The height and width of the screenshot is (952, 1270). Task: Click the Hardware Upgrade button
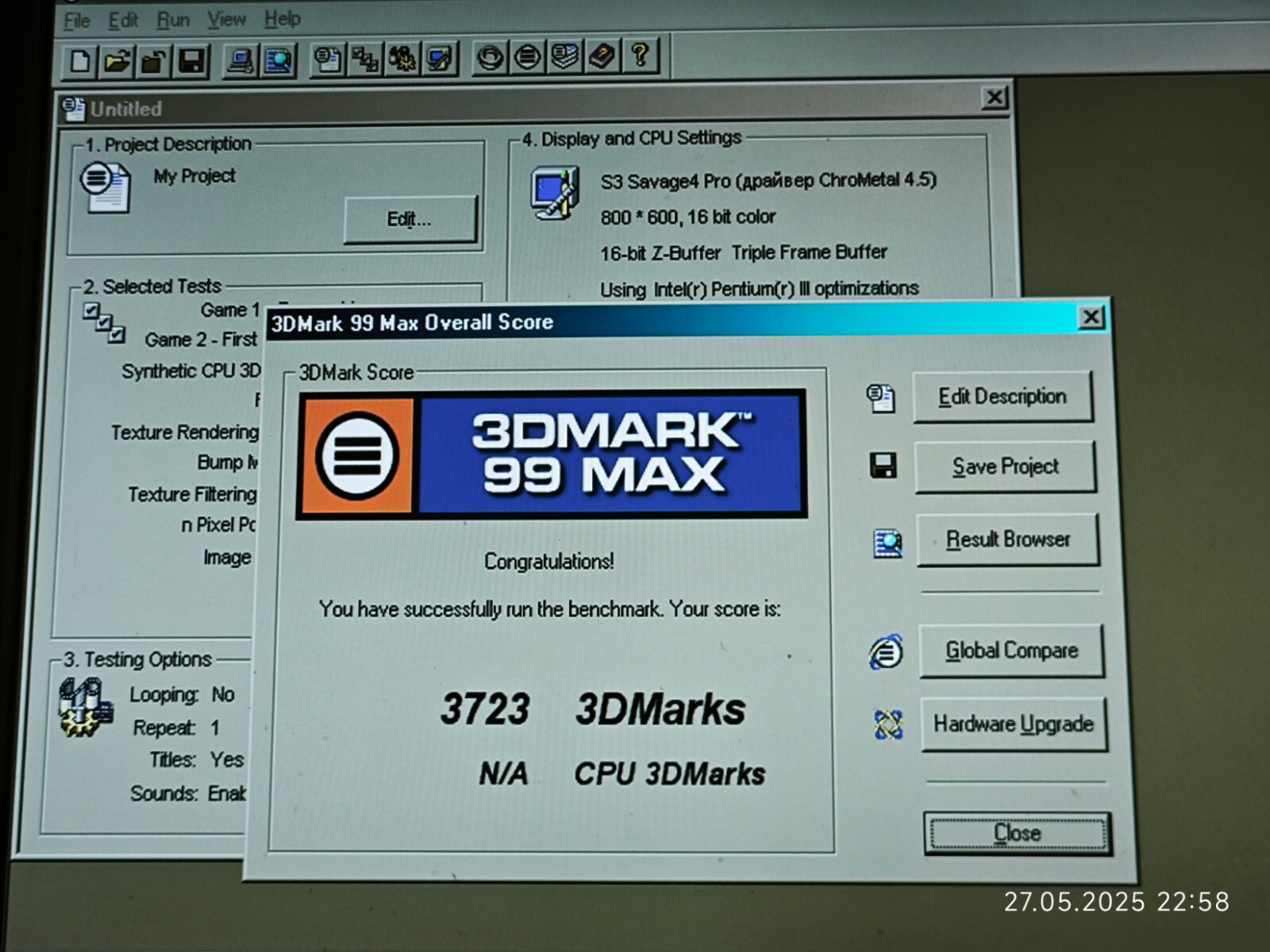1014,724
